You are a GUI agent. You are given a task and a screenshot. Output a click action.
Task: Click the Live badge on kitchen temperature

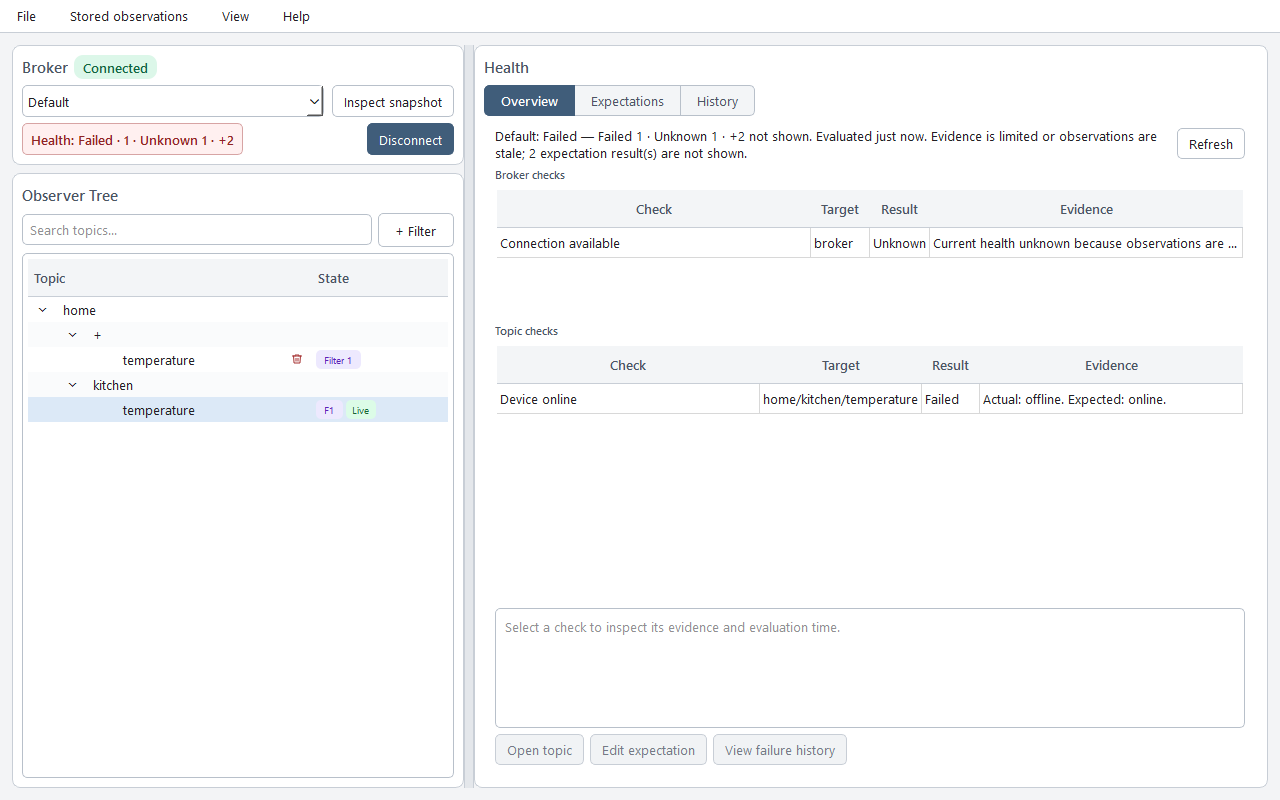pyautogui.click(x=360, y=410)
